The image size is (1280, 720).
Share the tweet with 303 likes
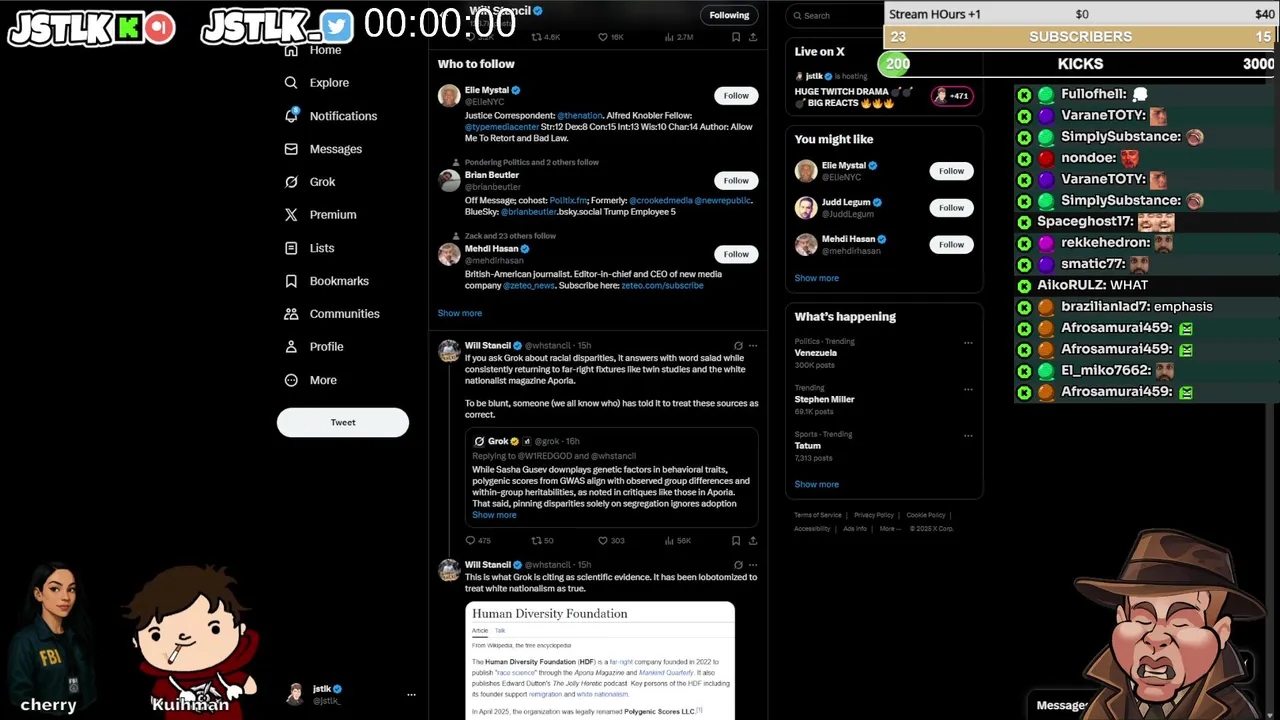point(753,541)
